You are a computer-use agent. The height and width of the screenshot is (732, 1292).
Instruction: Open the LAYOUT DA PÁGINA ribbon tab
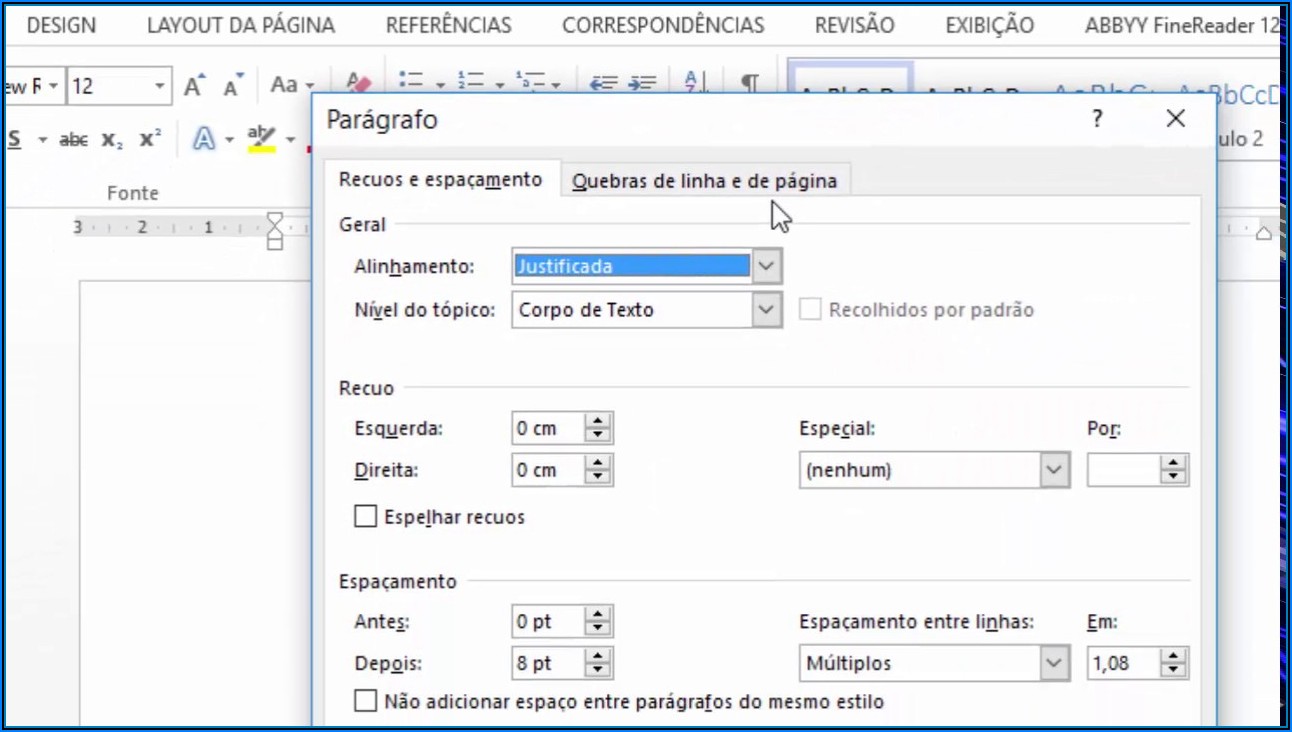[x=241, y=26]
